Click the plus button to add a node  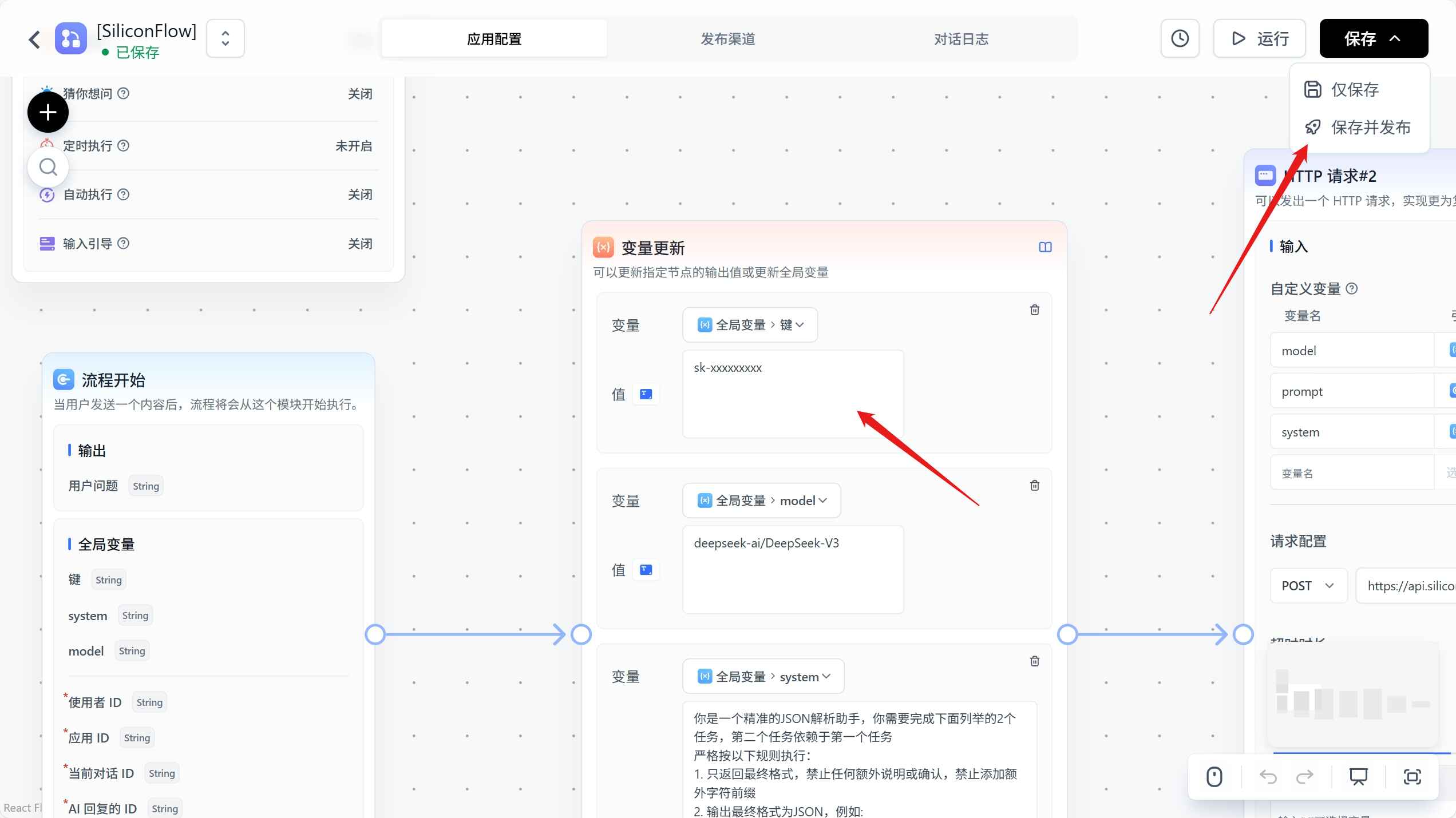click(x=48, y=112)
